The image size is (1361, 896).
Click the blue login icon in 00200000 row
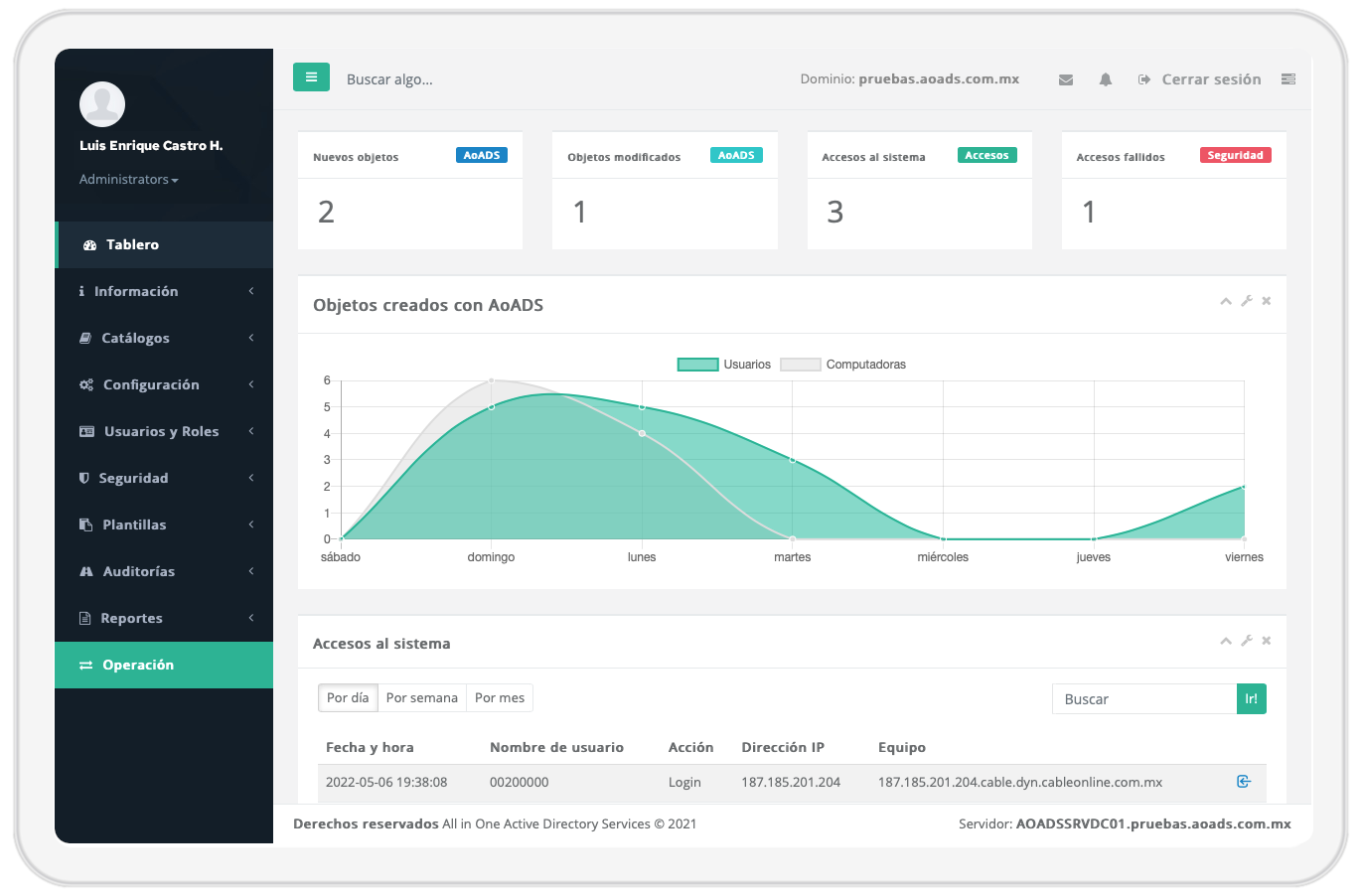click(1244, 782)
